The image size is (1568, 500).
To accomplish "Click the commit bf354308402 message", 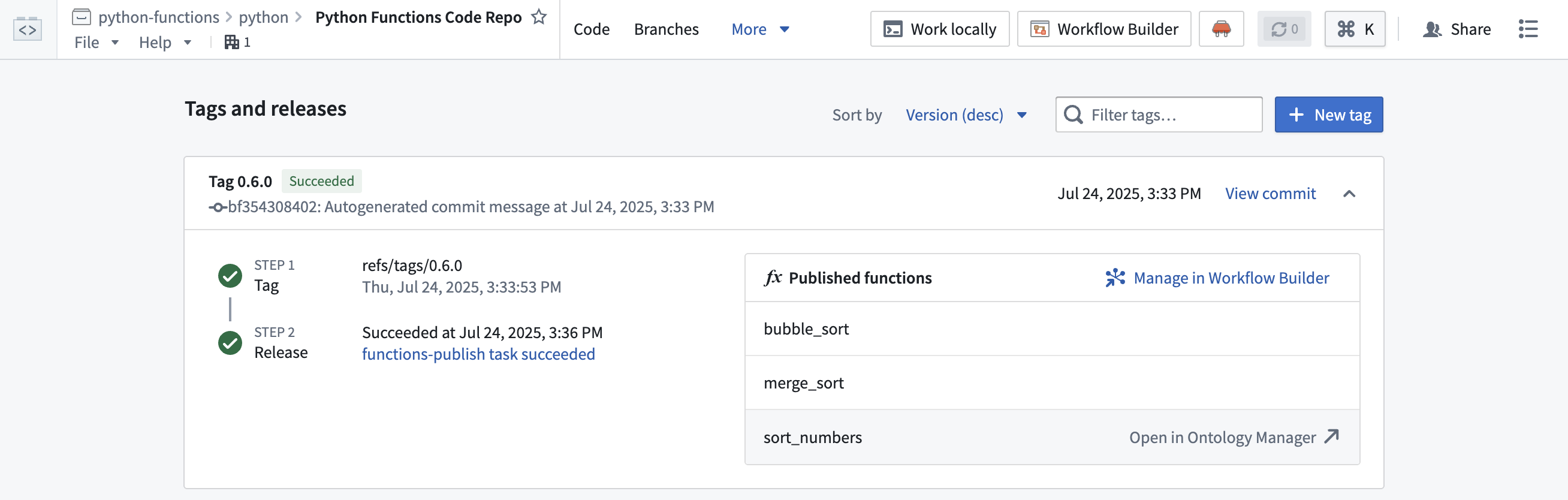I will 471,207.
